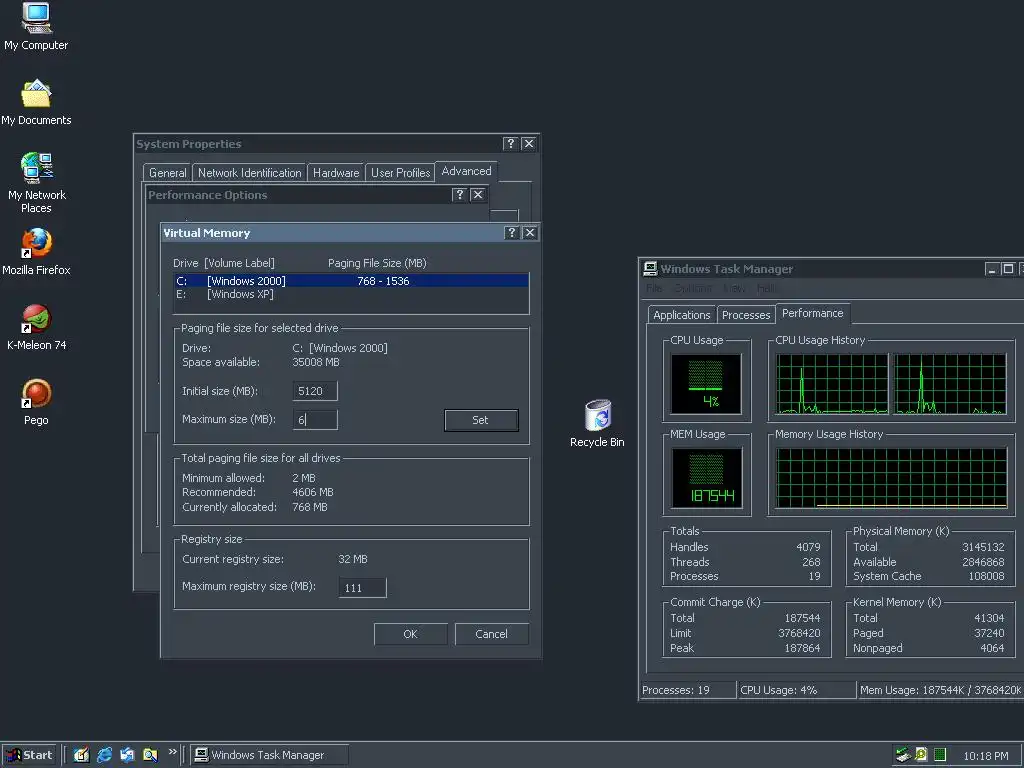The width and height of the screenshot is (1024, 768).
Task: Select drive C: [Windows 2000] row
Action: 351,281
